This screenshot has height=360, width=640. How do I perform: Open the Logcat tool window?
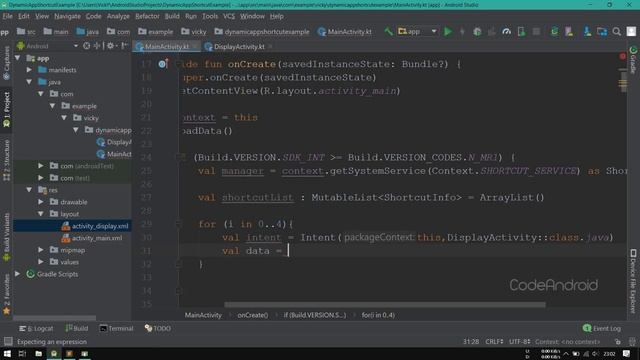[x=36, y=328]
